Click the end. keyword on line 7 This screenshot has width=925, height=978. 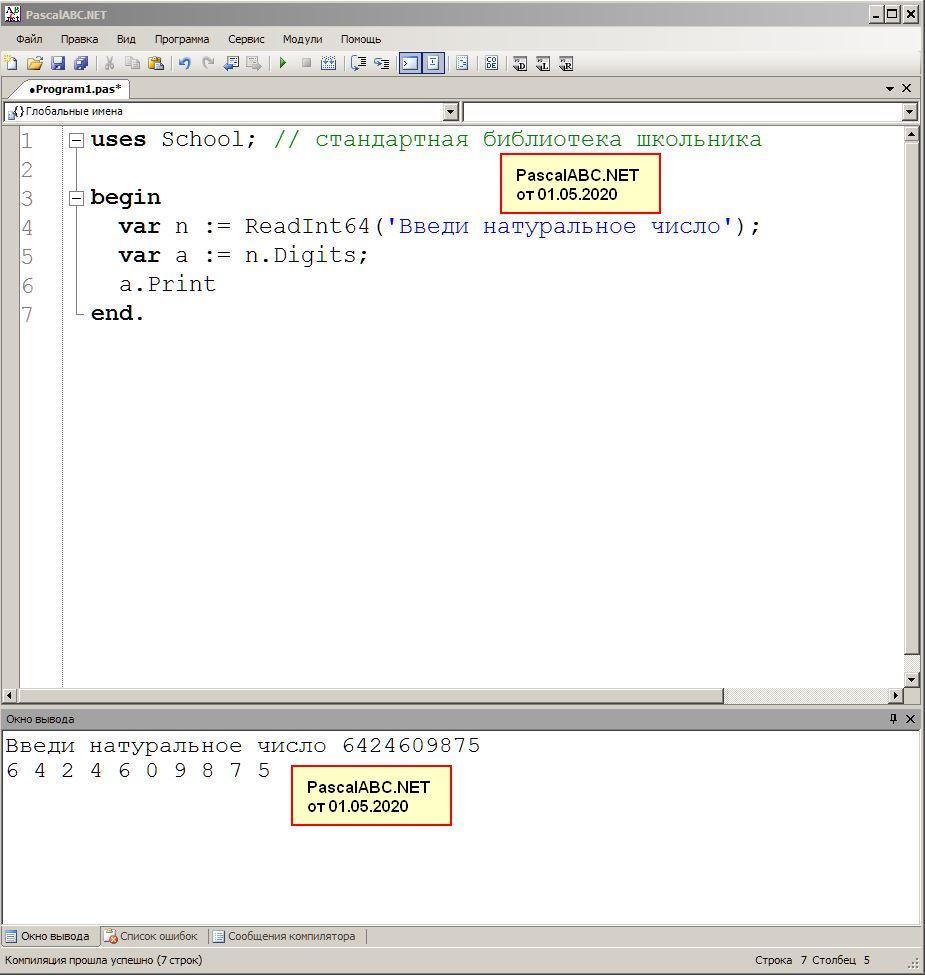tap(117, 313)
